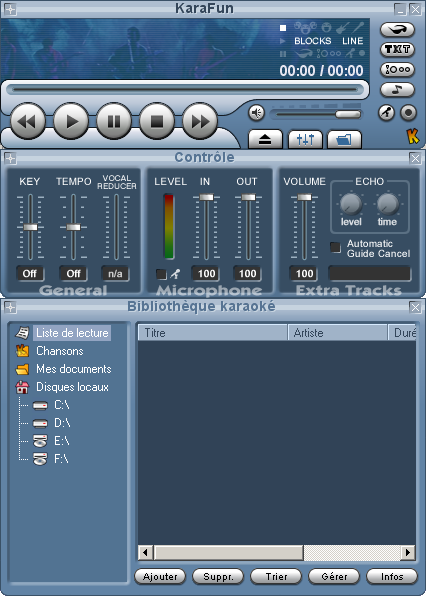Click the eject icon button
426x596 pixels.
pyautogui.click(x=265, y=139)
